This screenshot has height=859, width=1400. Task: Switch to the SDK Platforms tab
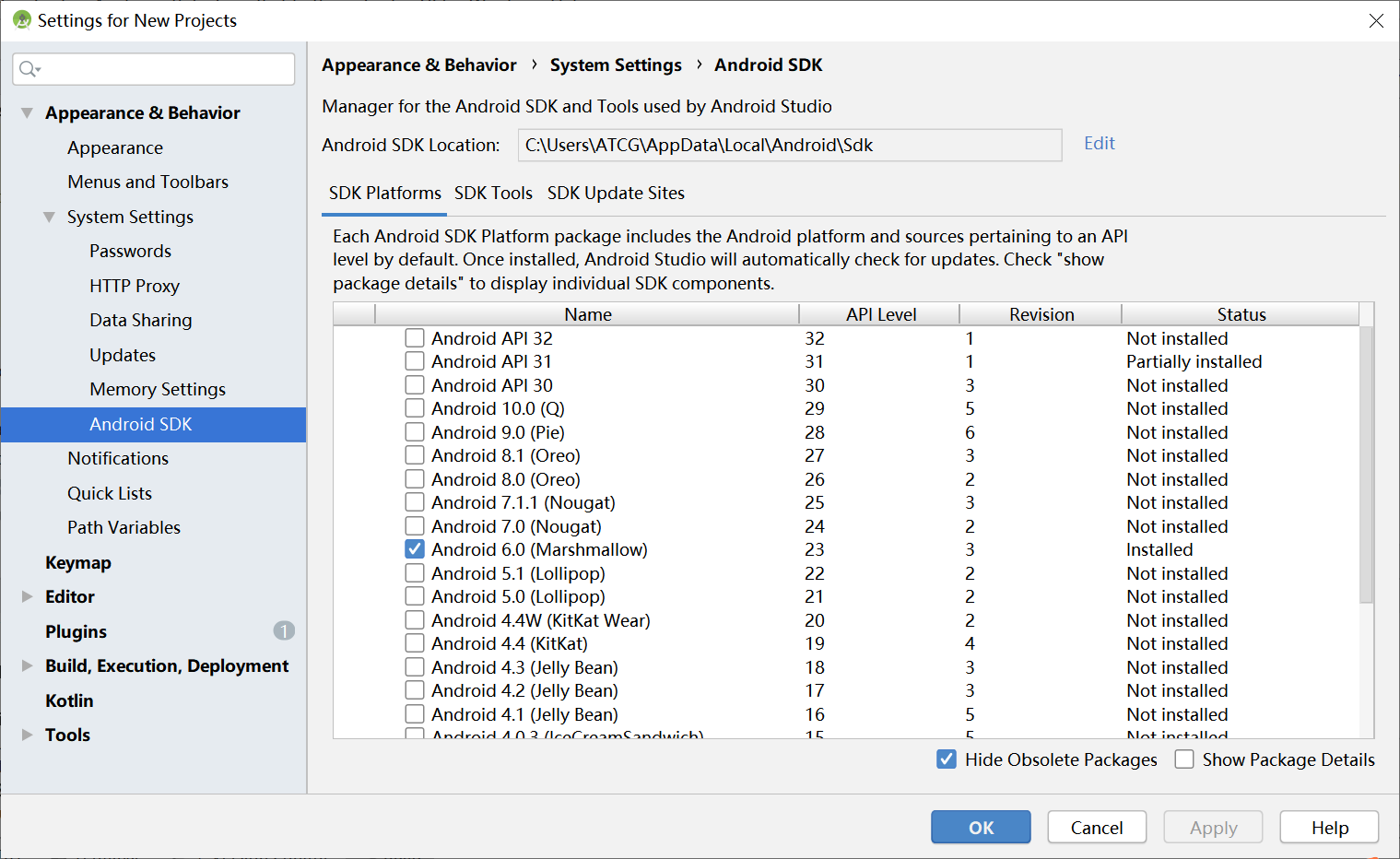coord(385,193)
